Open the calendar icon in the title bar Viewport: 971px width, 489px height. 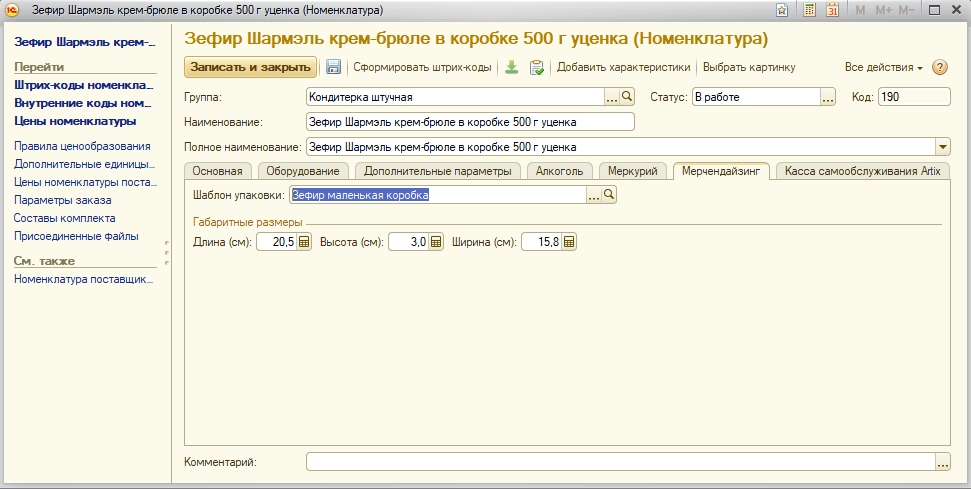click(832, 10)
